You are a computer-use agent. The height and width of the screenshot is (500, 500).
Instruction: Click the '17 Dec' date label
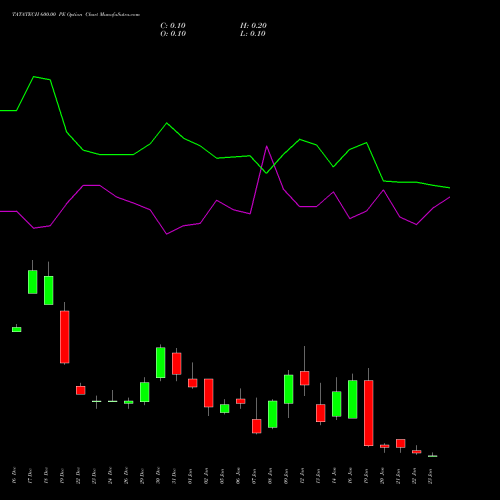[30, 476]
